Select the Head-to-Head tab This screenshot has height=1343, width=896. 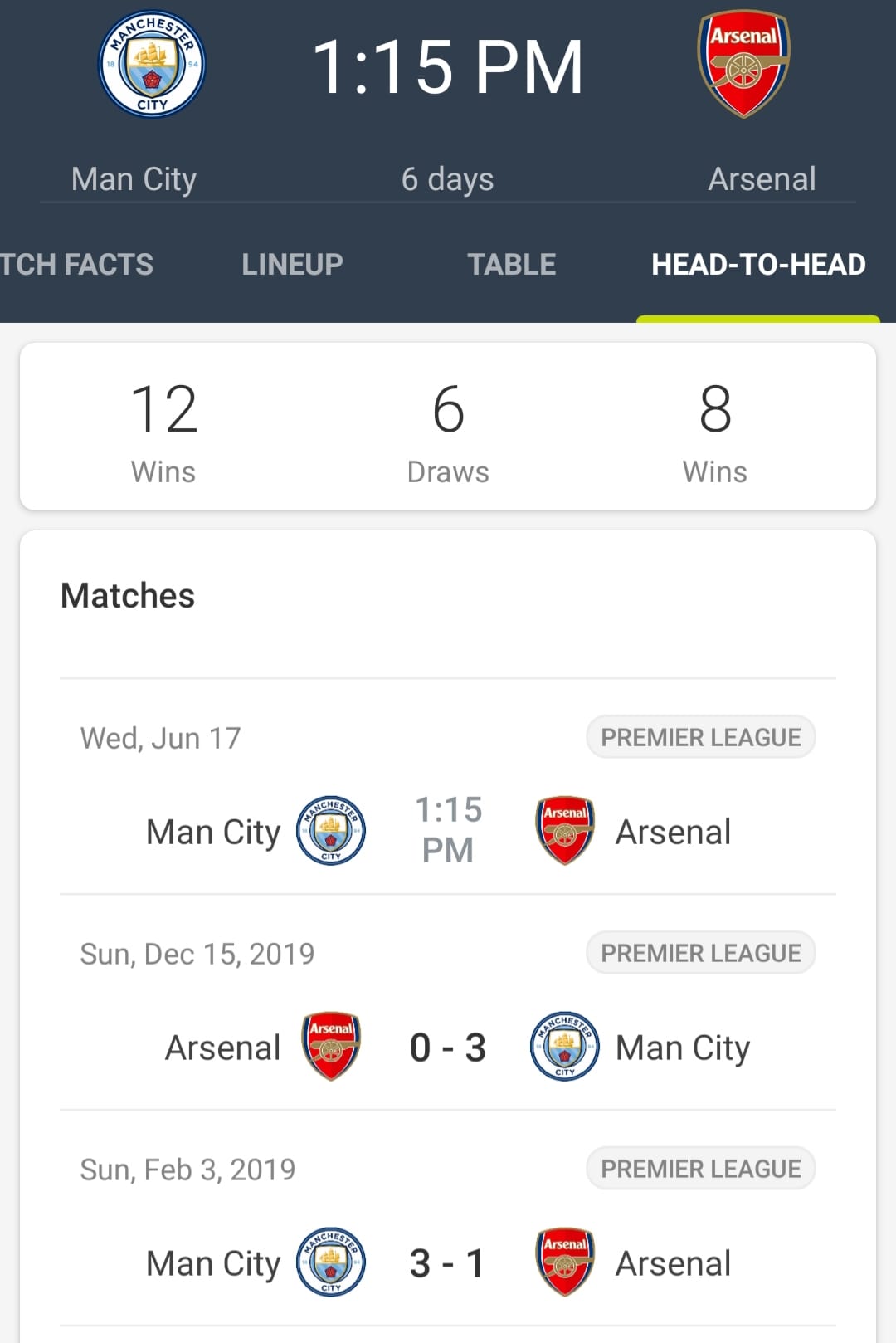tap(758, 265)
